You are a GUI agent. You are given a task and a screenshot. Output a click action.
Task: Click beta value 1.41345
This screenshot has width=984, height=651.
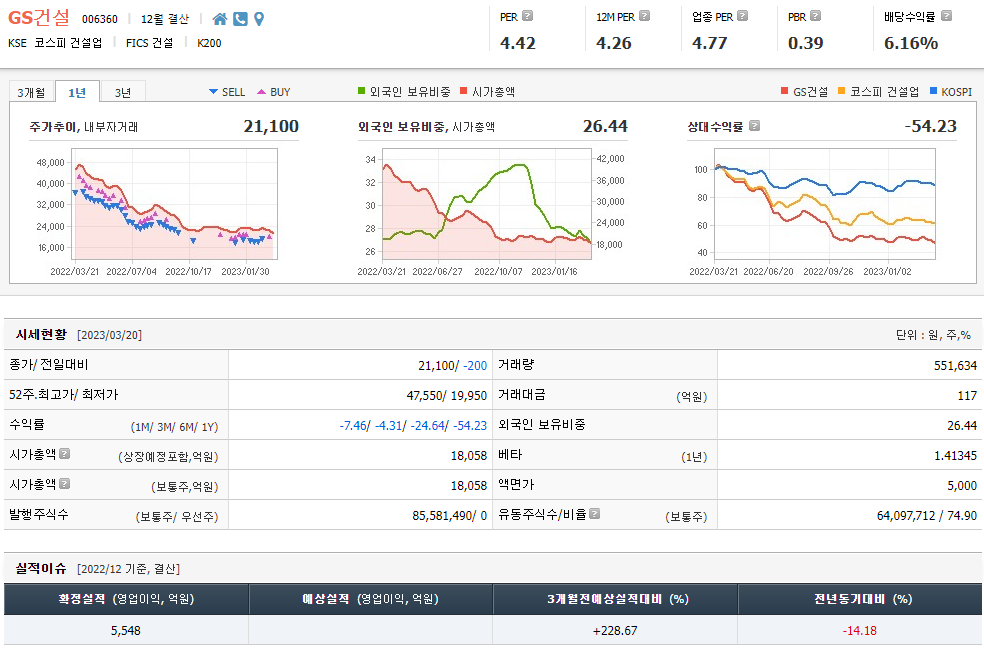[955, 456]
